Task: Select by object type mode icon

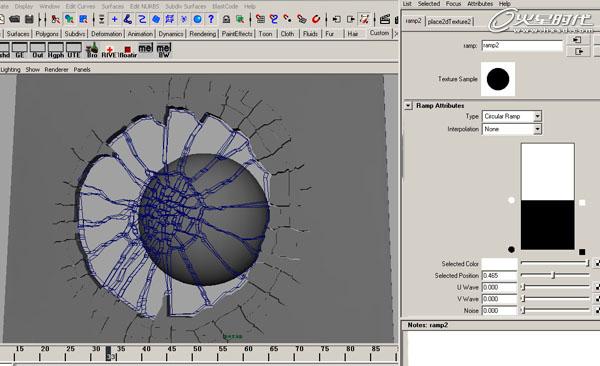Action: (x=69, y=19)
